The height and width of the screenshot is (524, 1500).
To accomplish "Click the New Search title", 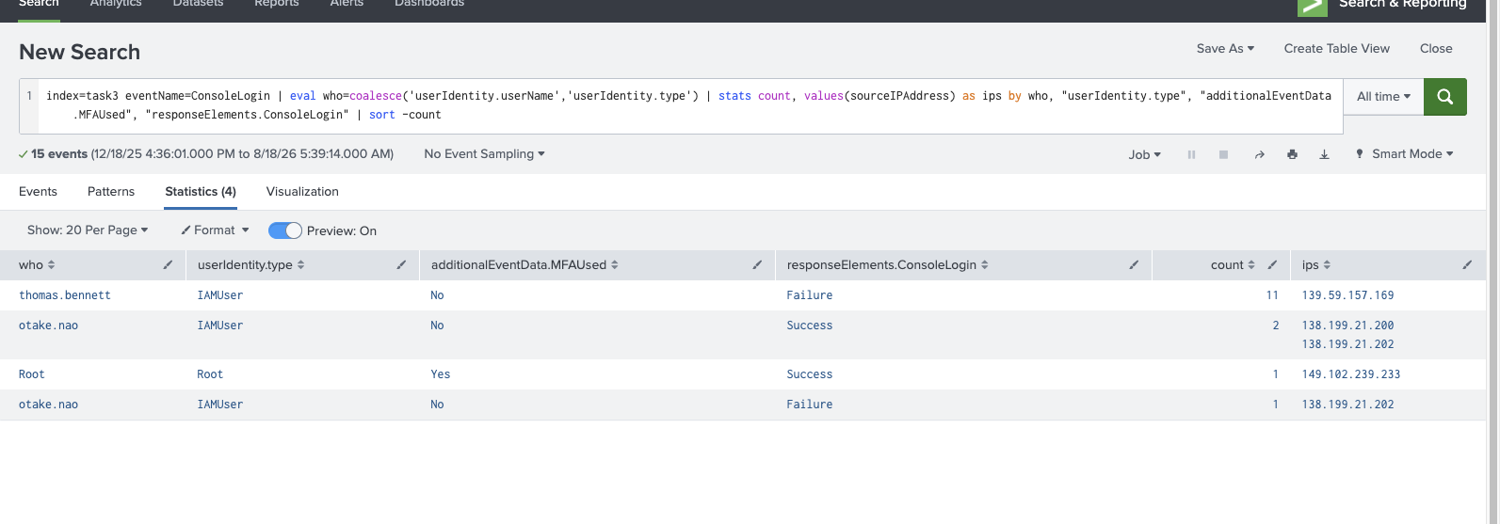I will point(79,52).
